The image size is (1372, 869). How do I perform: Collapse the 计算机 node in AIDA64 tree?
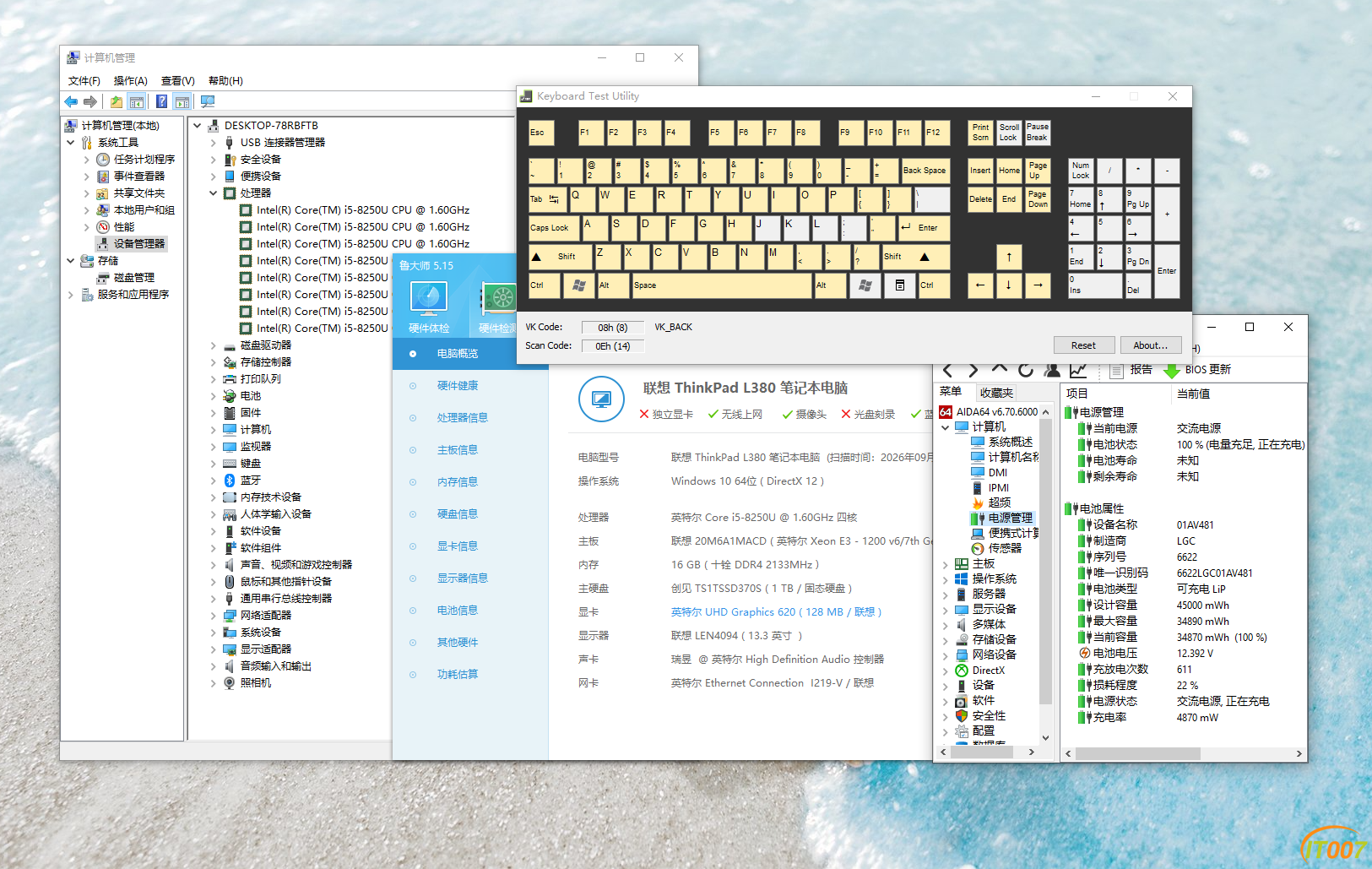click(x=946, y=427)
